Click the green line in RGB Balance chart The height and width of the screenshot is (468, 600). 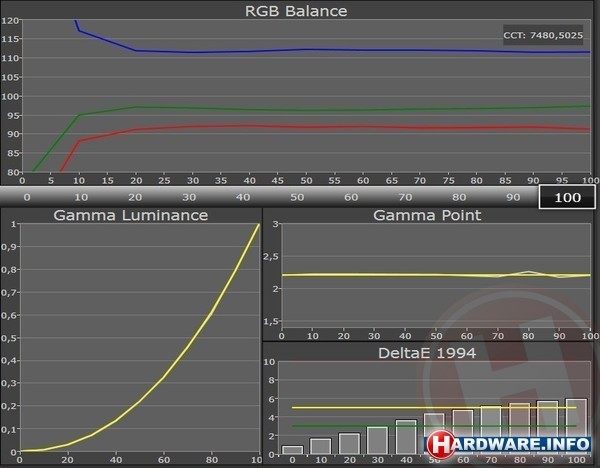pyautogui.click(x=300, y=110)
